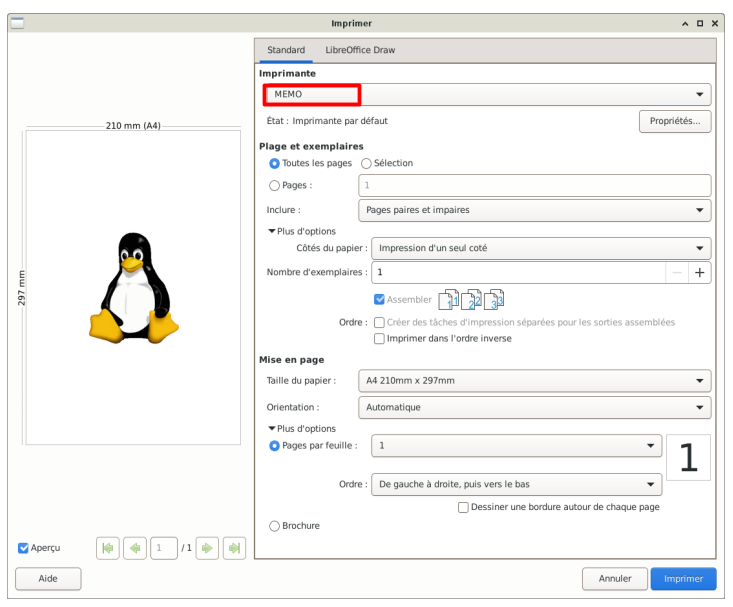Click the Nombre d'exemplaires input field
The width and height of the screenshot is (733, 607).
(518, 273)
